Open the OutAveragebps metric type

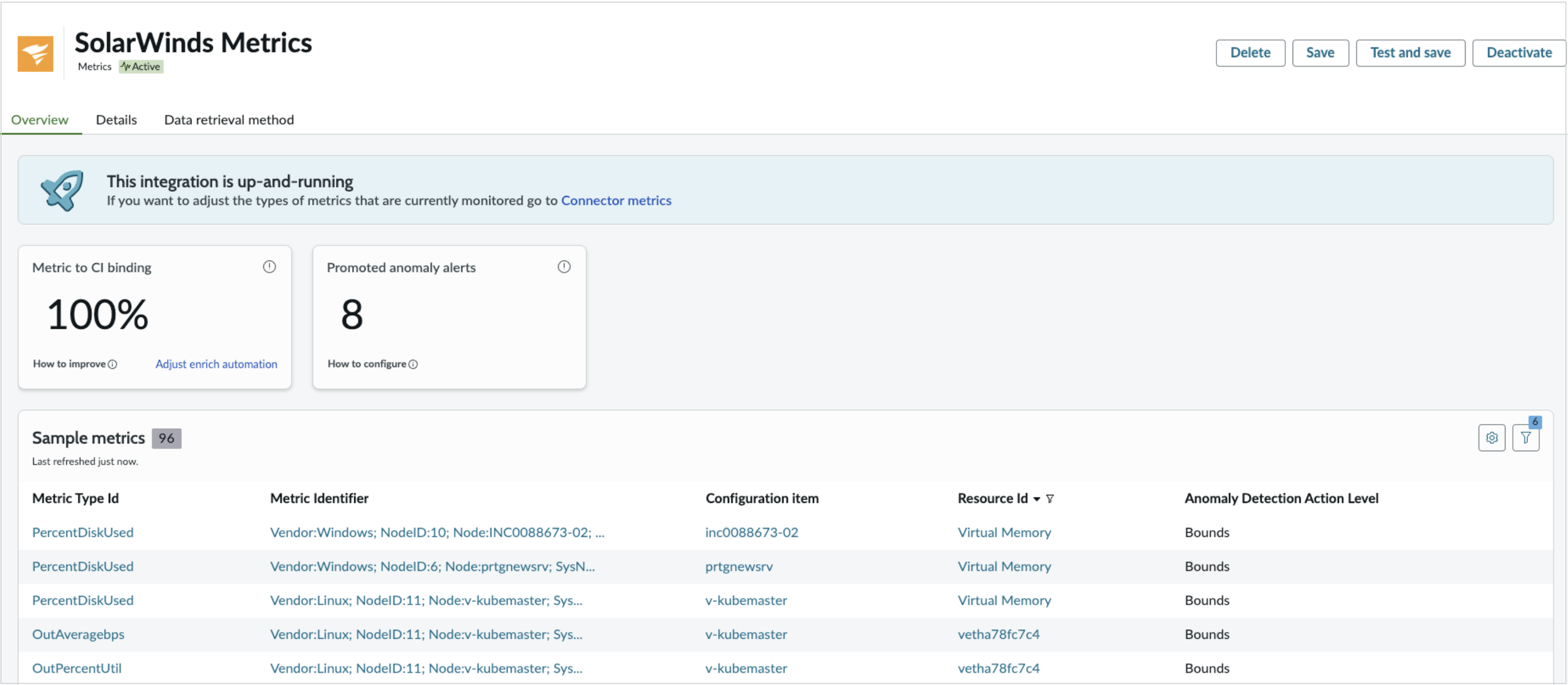click(78, 635)
